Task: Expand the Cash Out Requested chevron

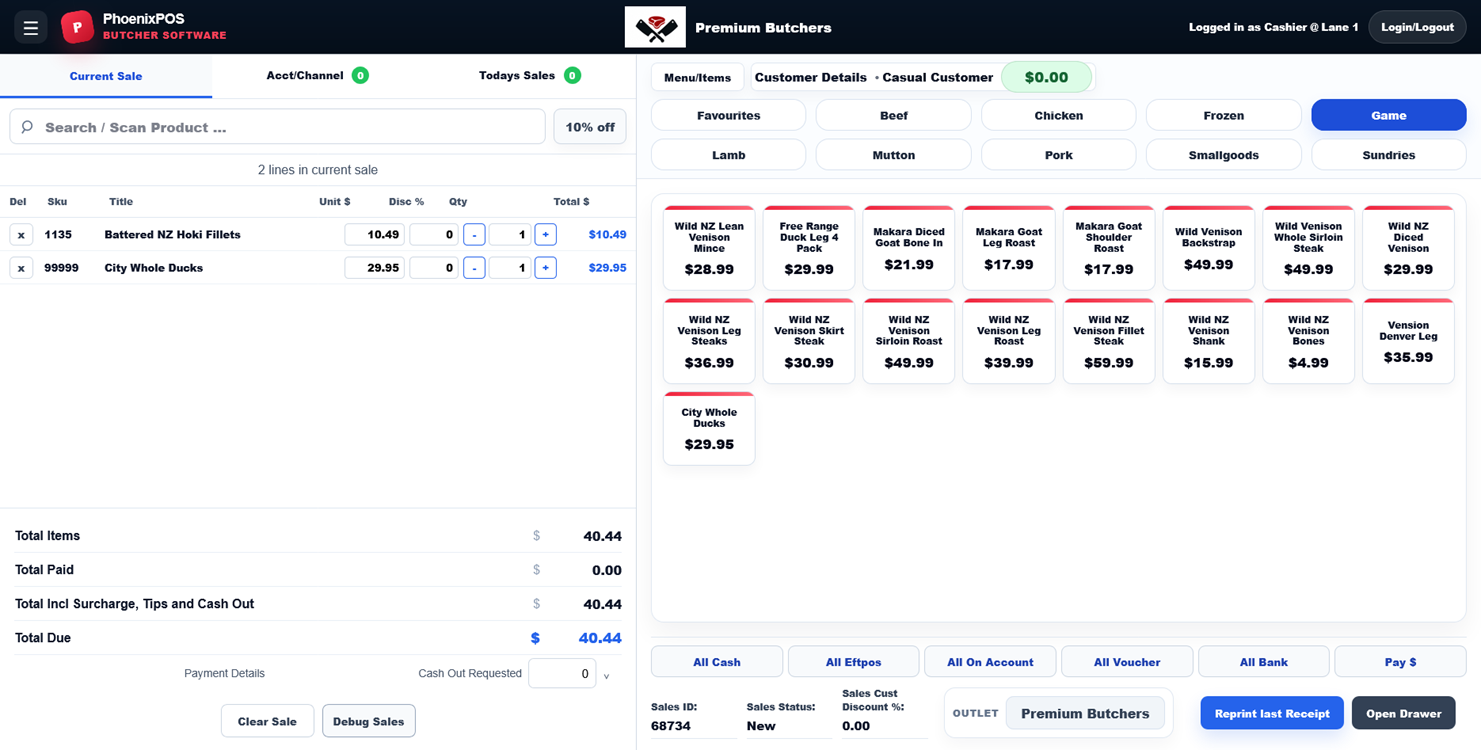Action: [606, 676]
